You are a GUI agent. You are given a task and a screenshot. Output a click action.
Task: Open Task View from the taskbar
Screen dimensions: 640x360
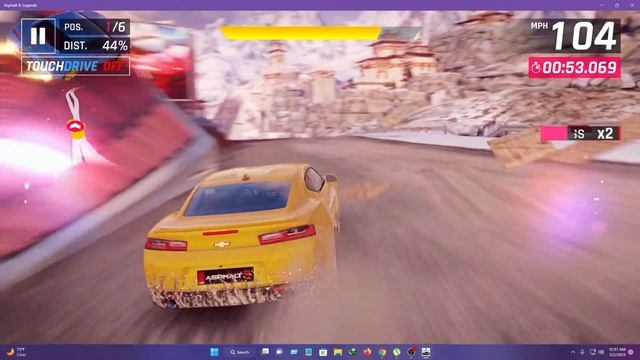[265, 352]
